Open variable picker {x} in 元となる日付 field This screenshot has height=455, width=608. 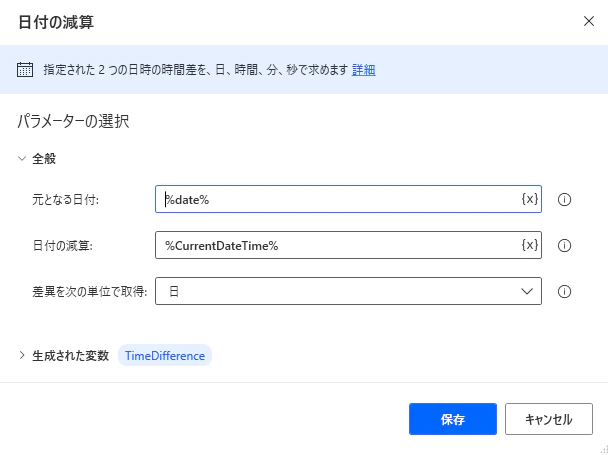(x=530, y=199)
